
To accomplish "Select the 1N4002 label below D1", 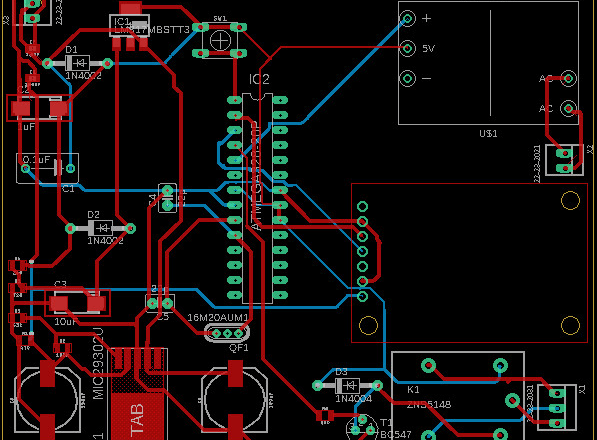I will [x=83, y=76].
